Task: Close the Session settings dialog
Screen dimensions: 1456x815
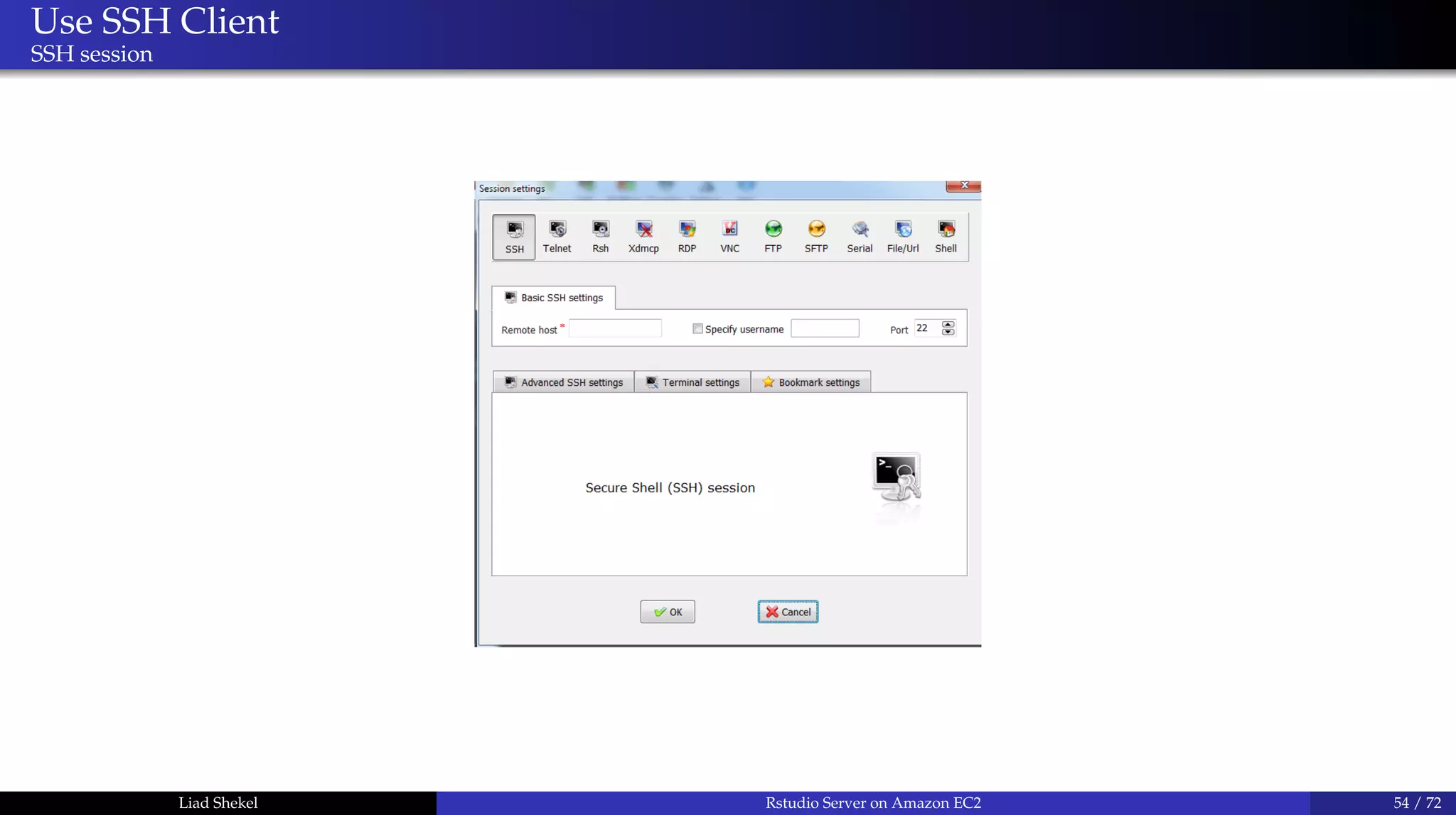Action: click(964, 185)
